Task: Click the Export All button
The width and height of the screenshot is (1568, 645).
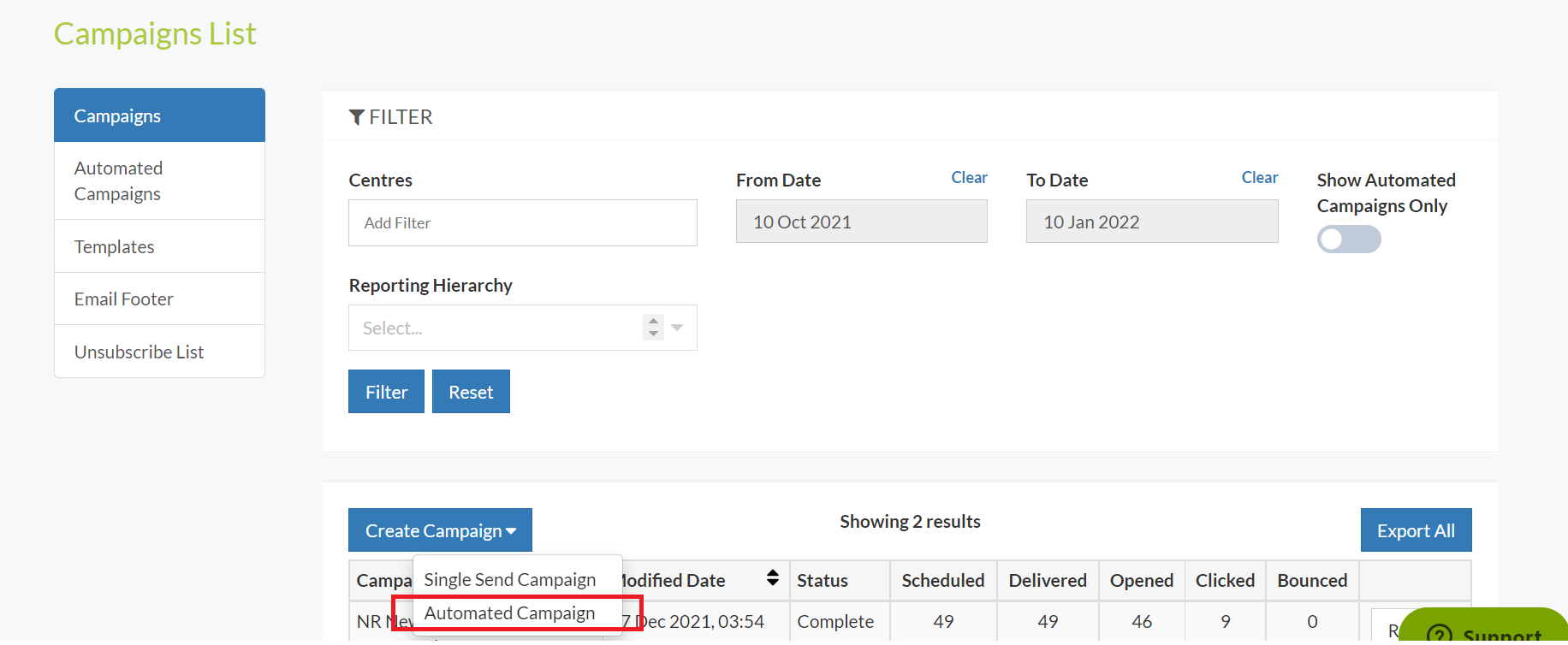Action: tap(1416, 530)
